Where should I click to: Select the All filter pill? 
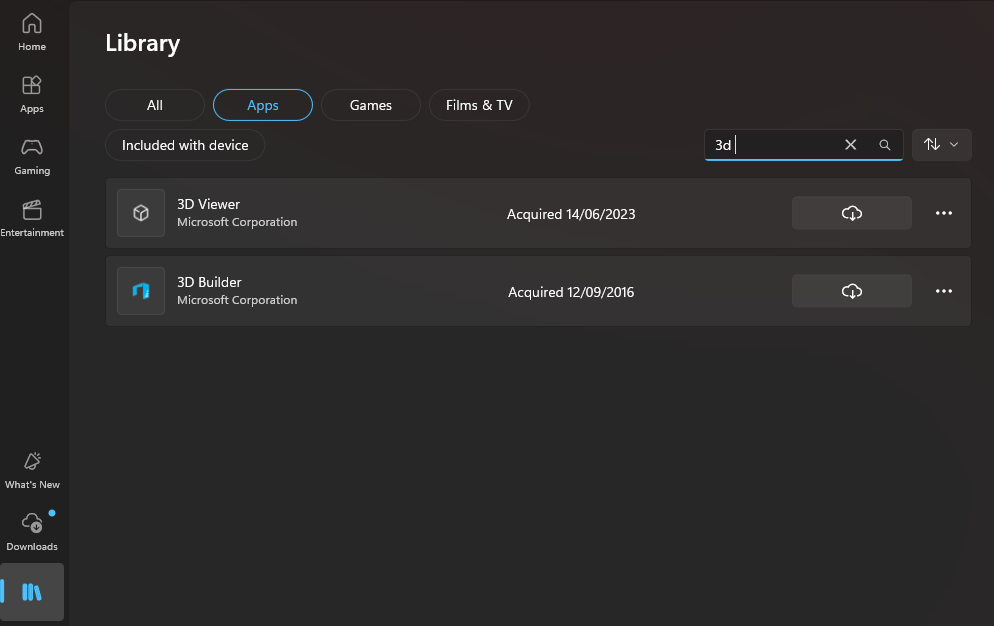point(155,105)
